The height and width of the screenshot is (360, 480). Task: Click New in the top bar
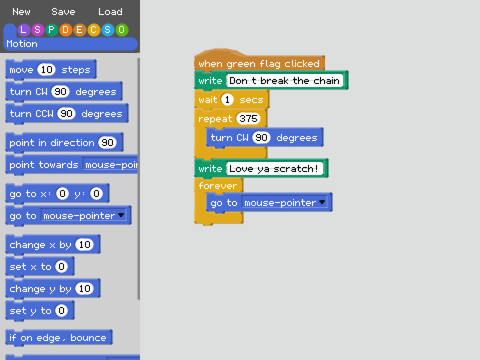[x=21, y=12]
